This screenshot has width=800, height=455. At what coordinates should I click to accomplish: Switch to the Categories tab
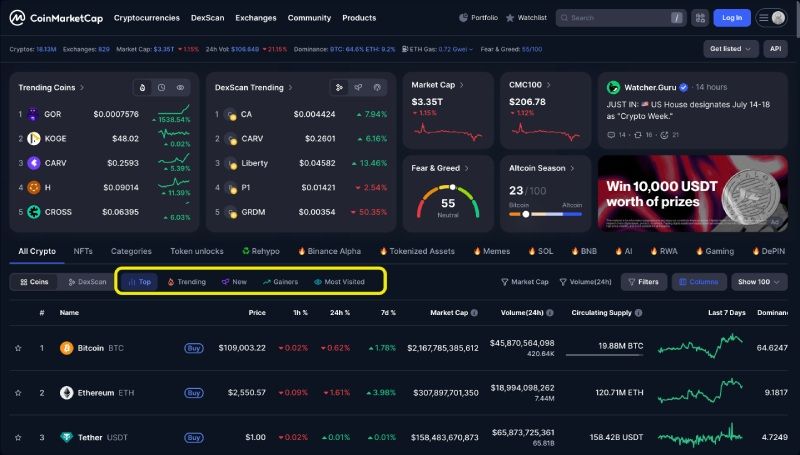click(131, 251)
